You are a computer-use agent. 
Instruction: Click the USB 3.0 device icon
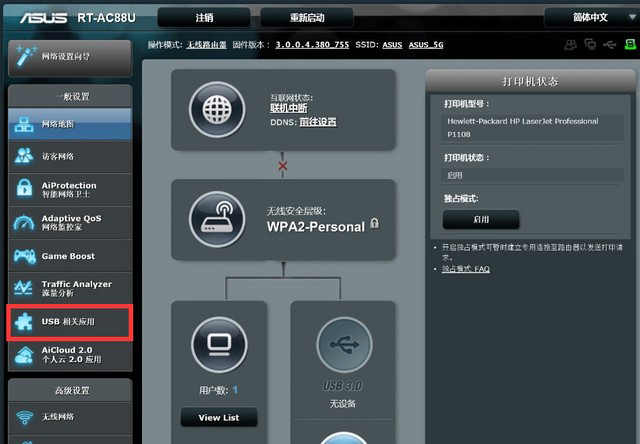[x=344, y=344]
